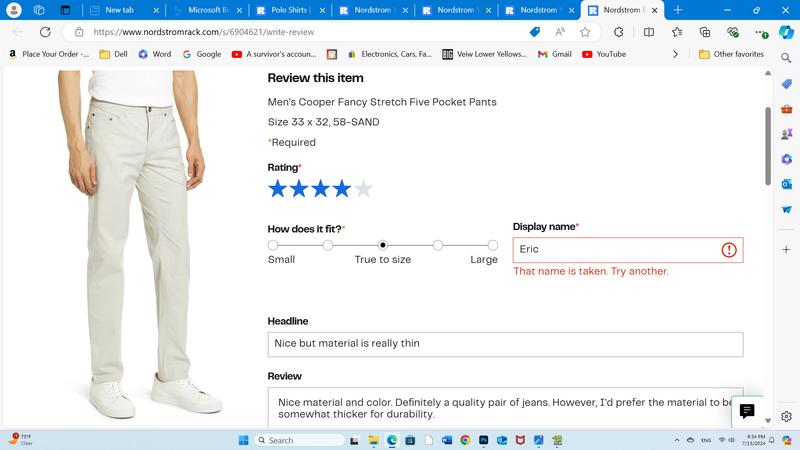Click the taskbar Search box
The height and width of the screenshot is (450, 800).
click(x=299, y=440)
